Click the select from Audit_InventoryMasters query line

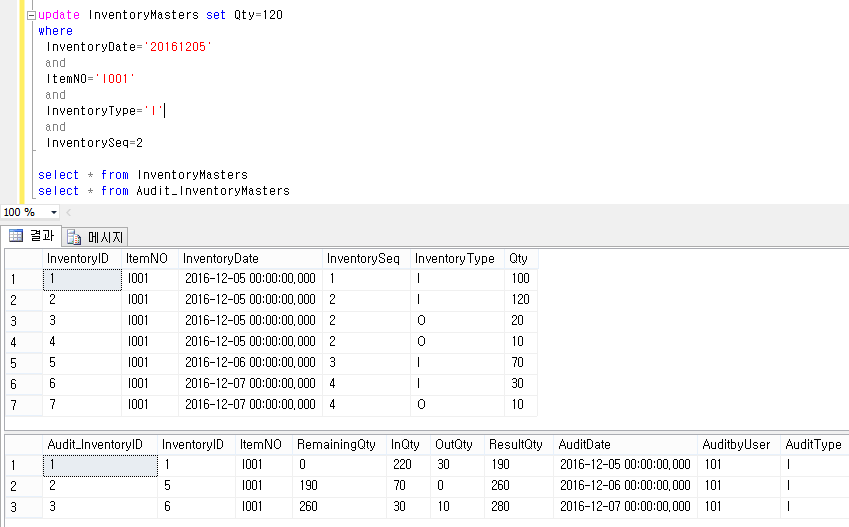click(163, 191)
